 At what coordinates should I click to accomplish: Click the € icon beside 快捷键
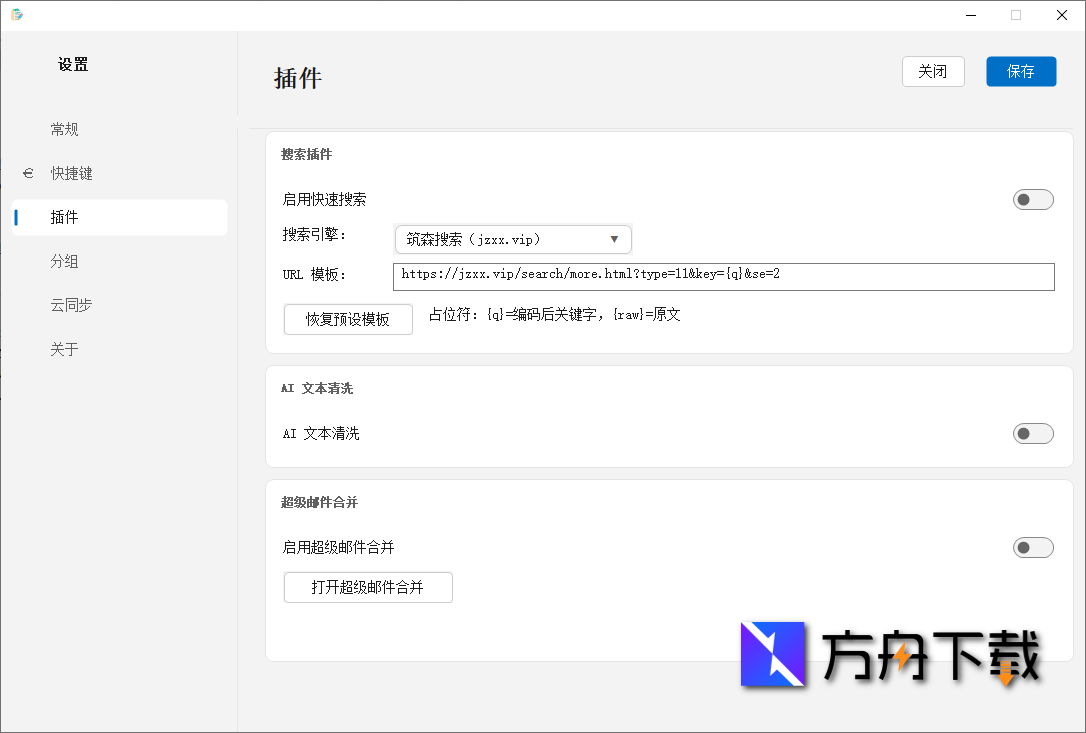point(28,172)
